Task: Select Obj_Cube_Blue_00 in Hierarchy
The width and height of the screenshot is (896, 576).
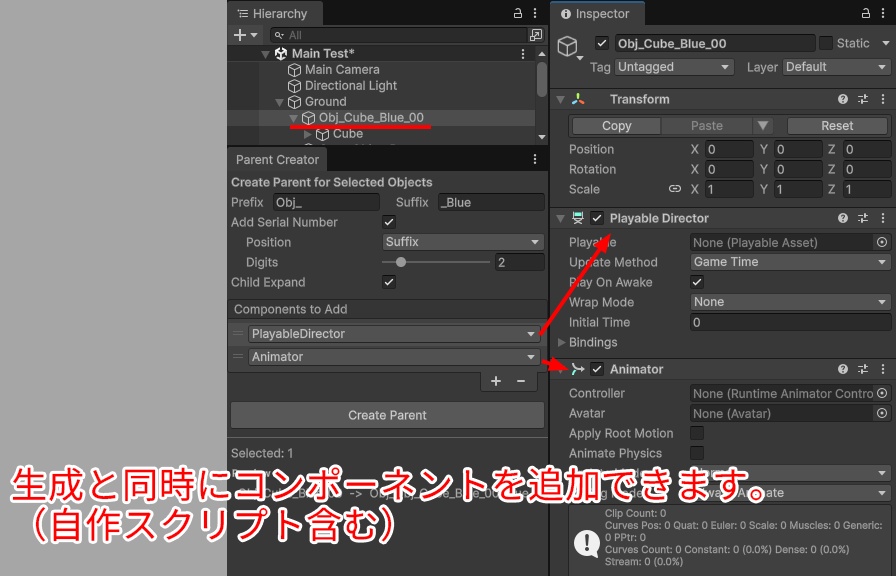Action: [x=371, y=118]
